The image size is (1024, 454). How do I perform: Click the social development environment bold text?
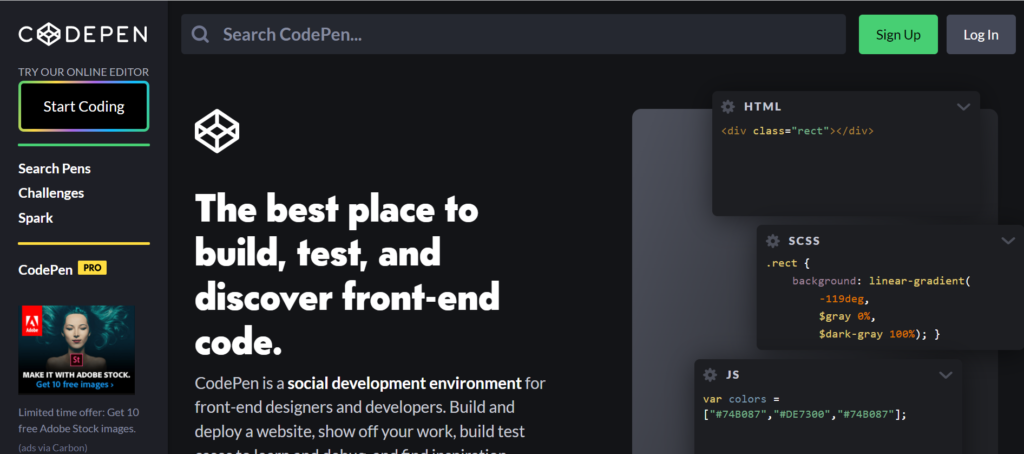tap(405, 383)
